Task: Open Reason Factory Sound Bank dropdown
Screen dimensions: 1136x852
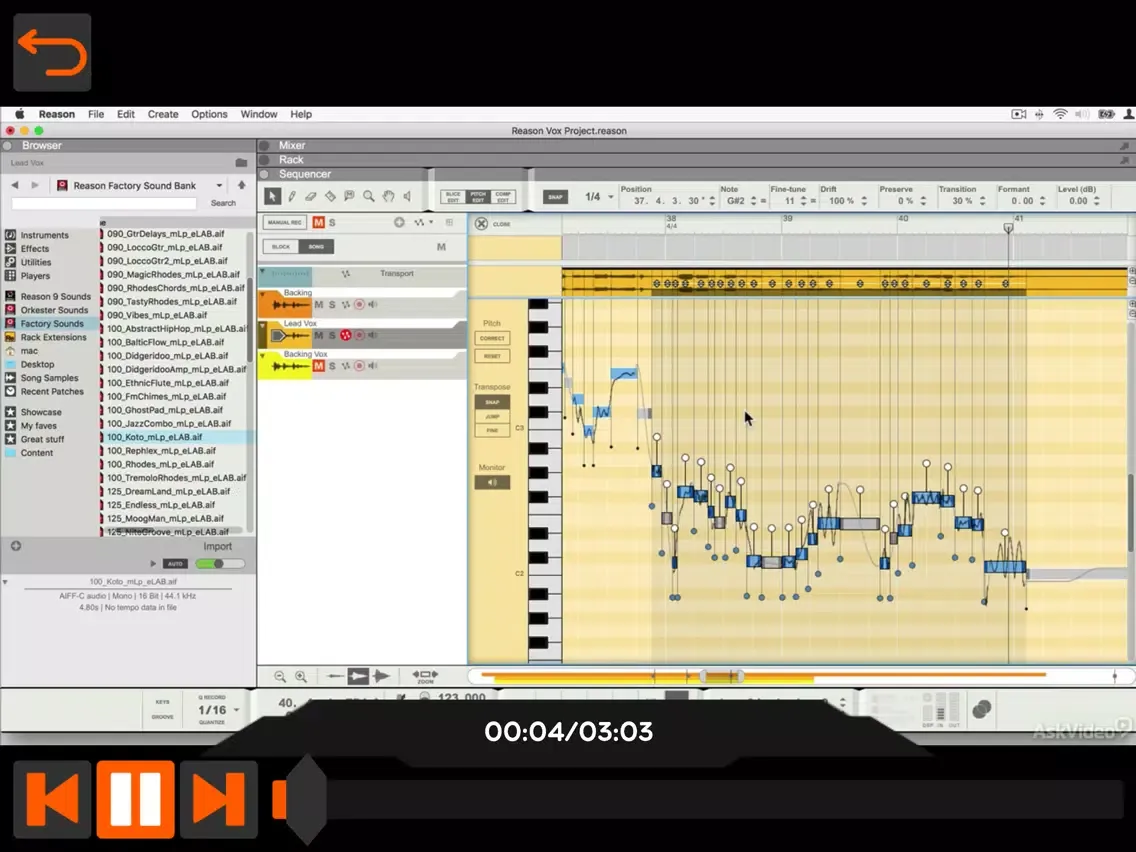Action: coord(220,185)
